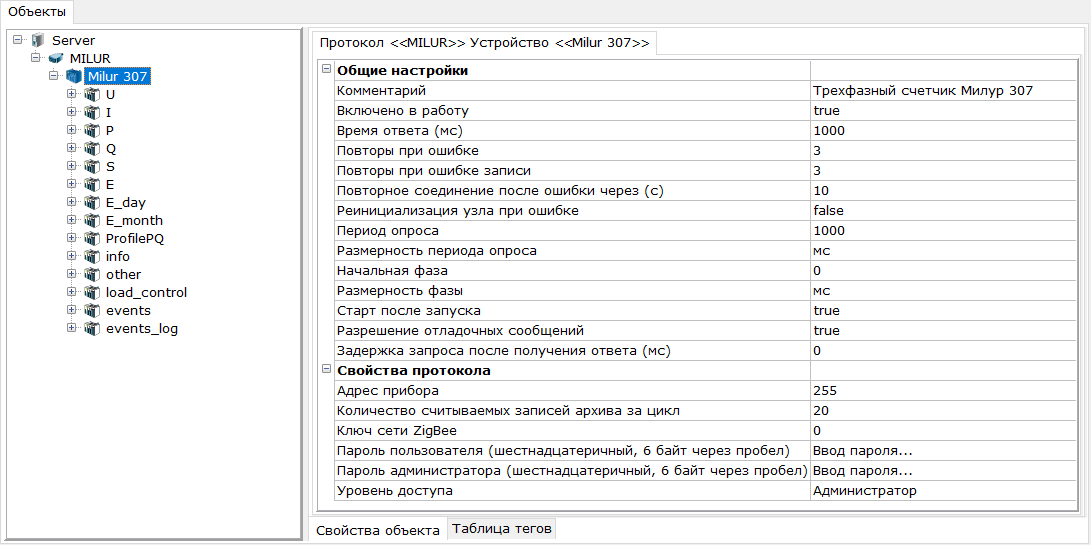Click Разрешение отладочных сообщений true value

(942, 331)
